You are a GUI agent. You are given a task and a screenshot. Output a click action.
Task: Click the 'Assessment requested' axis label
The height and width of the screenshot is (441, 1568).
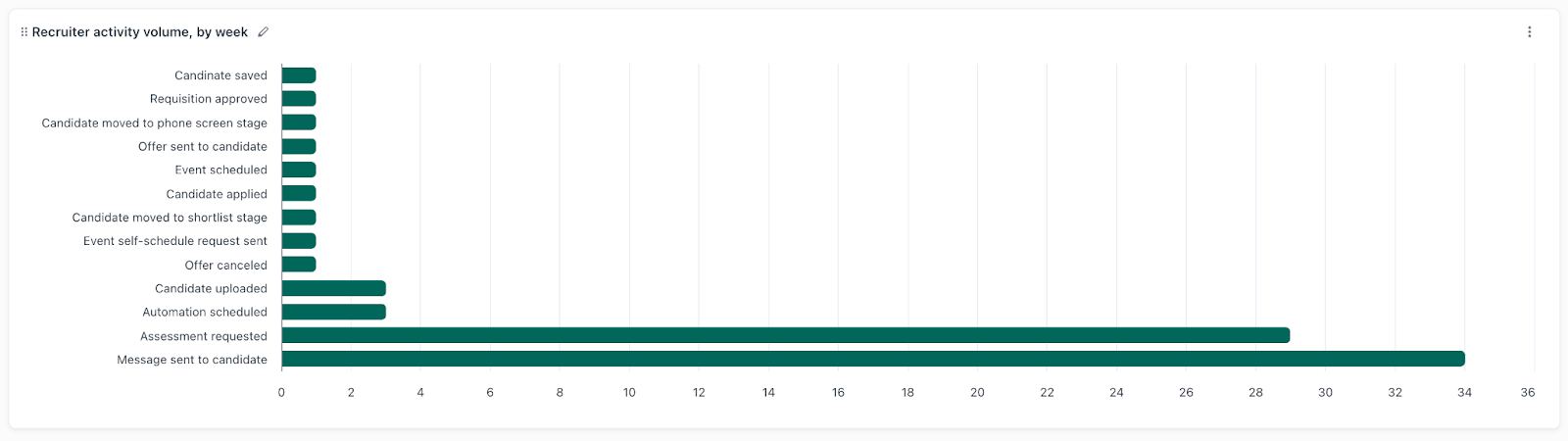tap(204, 336)
